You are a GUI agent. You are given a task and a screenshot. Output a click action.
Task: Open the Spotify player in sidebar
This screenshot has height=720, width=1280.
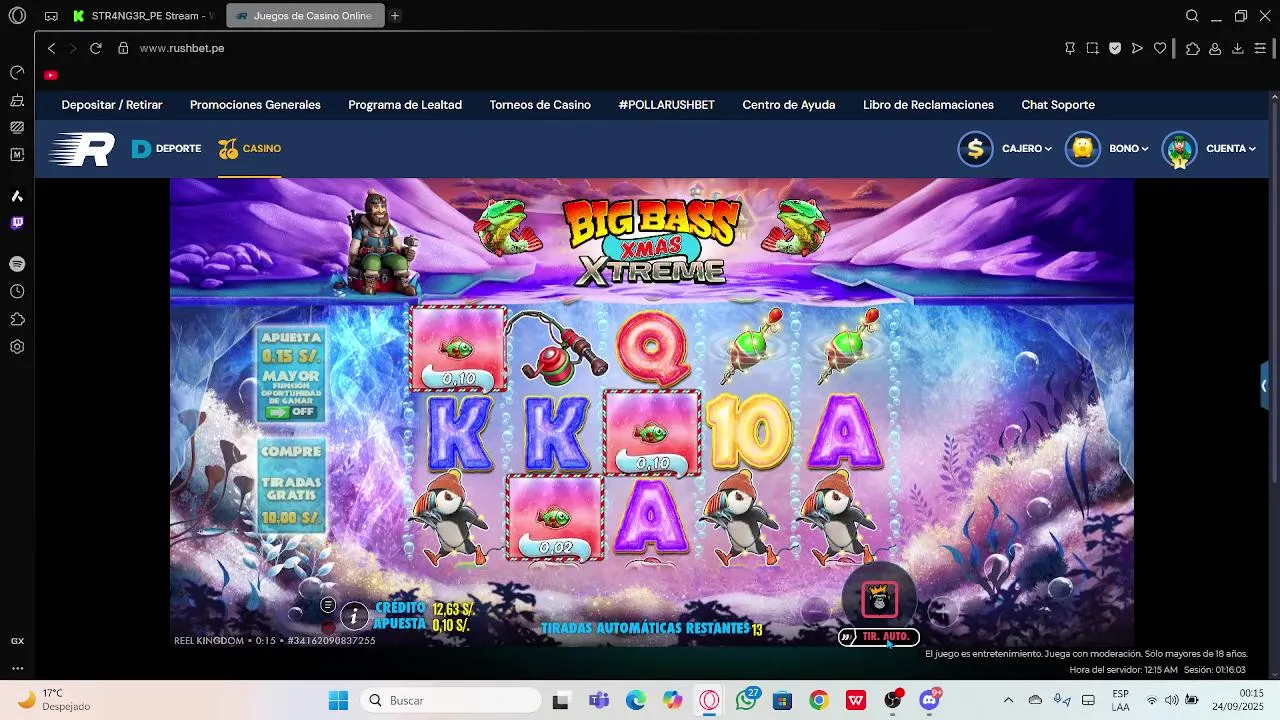(x=17, y=264)
